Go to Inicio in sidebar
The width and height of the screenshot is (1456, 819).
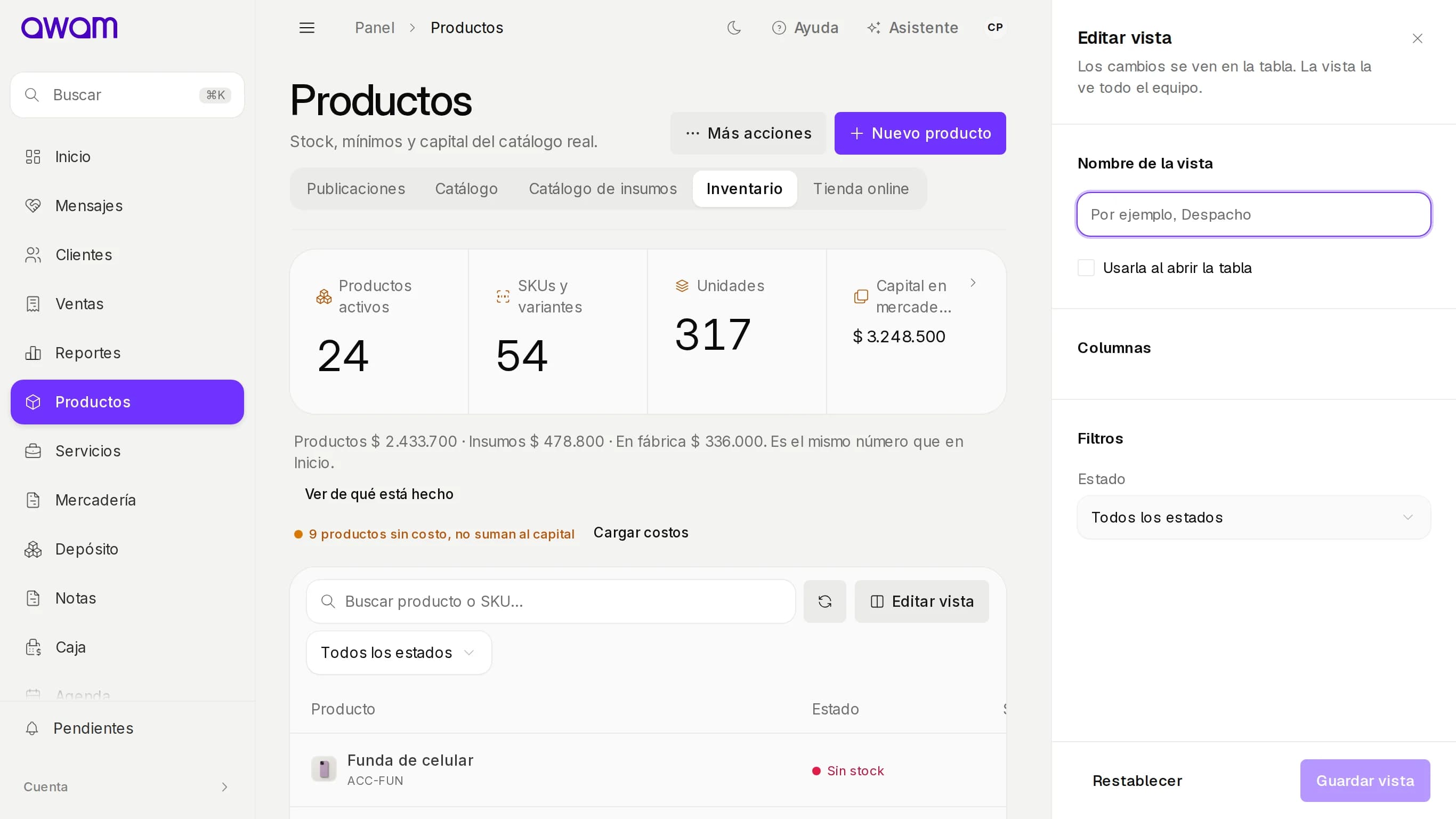tap(127, 157)
